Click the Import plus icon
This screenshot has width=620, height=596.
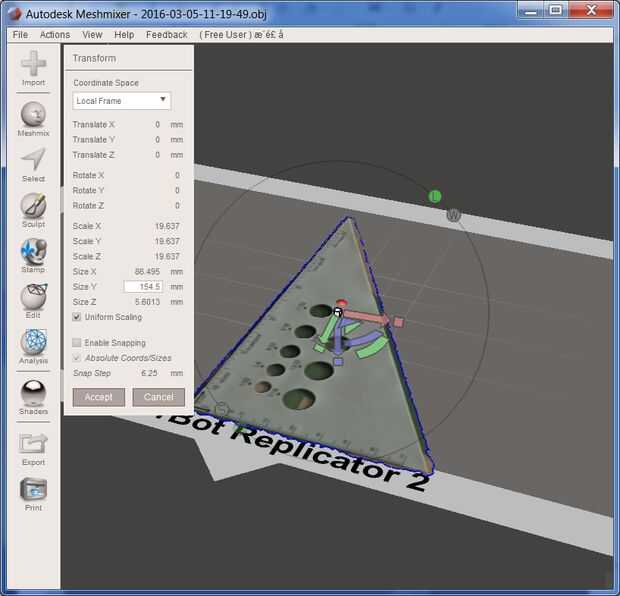[x=33, y=63]
